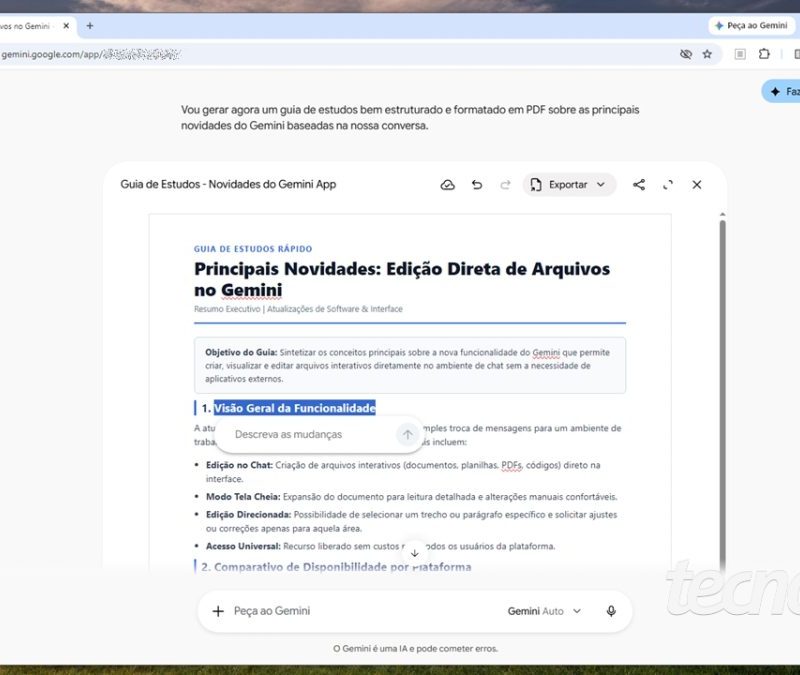Expand the document to full screen
This screenshot has width=800, height=675.
[x=668, y=185]
